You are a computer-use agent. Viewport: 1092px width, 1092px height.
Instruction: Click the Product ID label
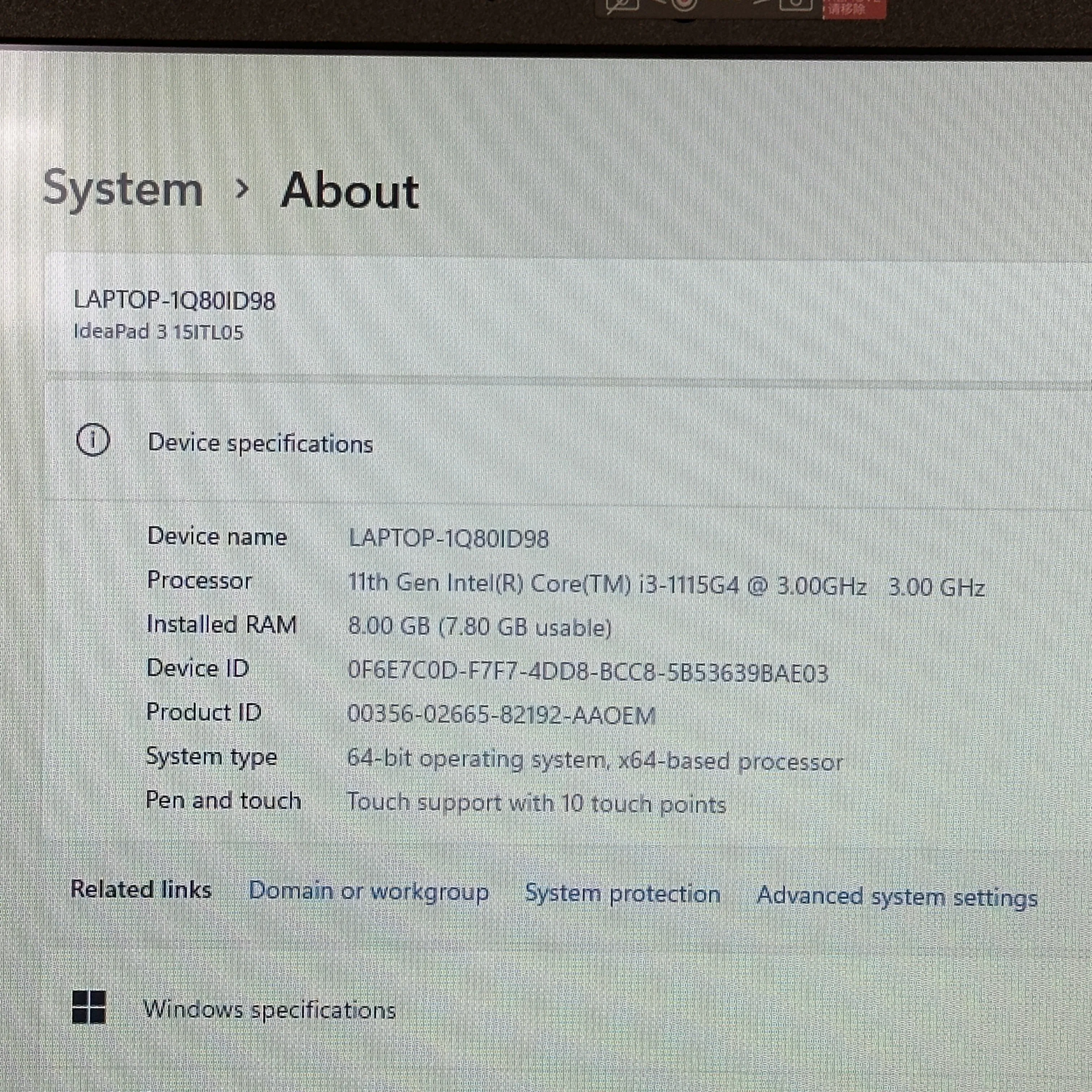(x=203, y=712)
